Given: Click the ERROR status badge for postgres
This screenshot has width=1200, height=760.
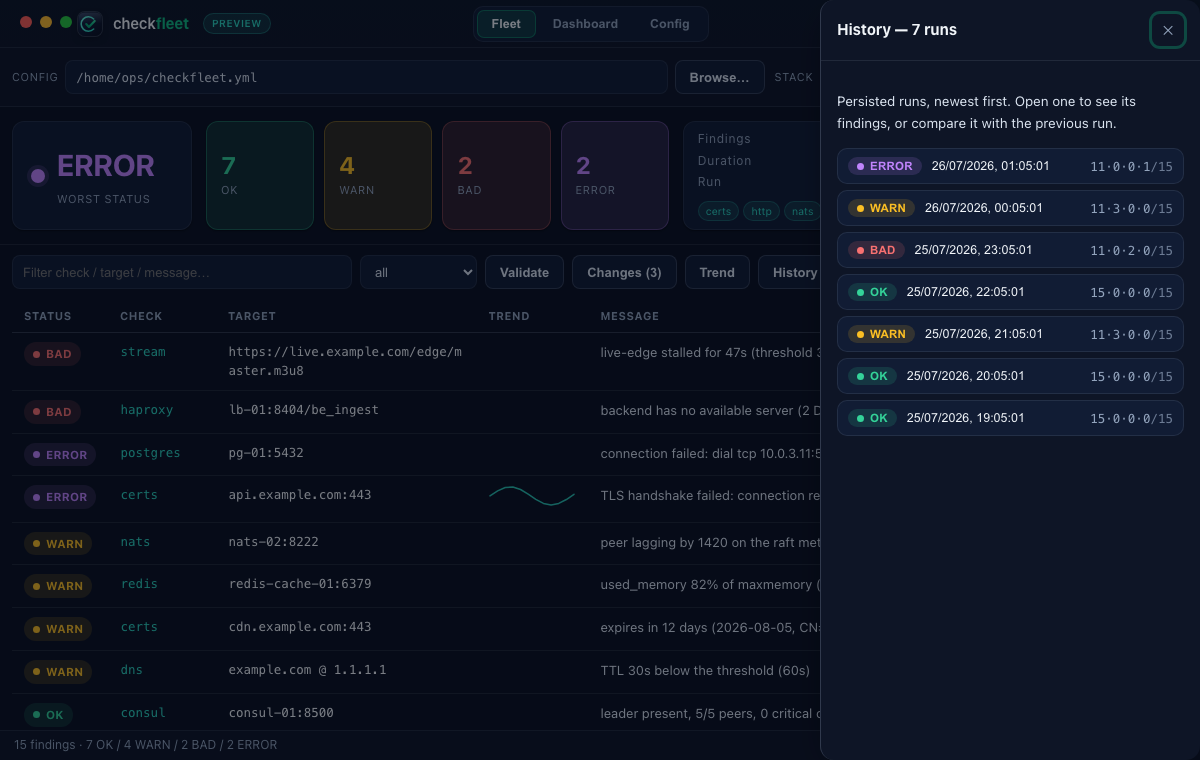Looking at the screenshot, I should [60, 455].
